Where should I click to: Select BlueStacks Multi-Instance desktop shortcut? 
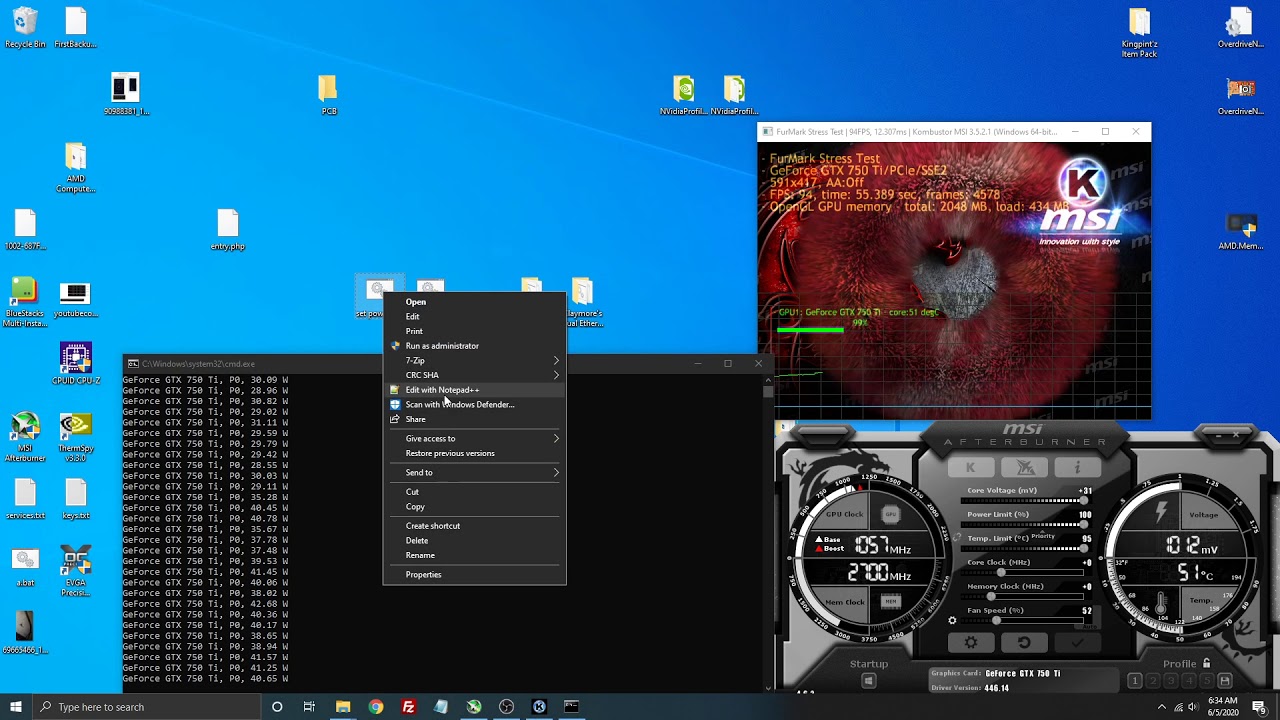coord(25,303)
